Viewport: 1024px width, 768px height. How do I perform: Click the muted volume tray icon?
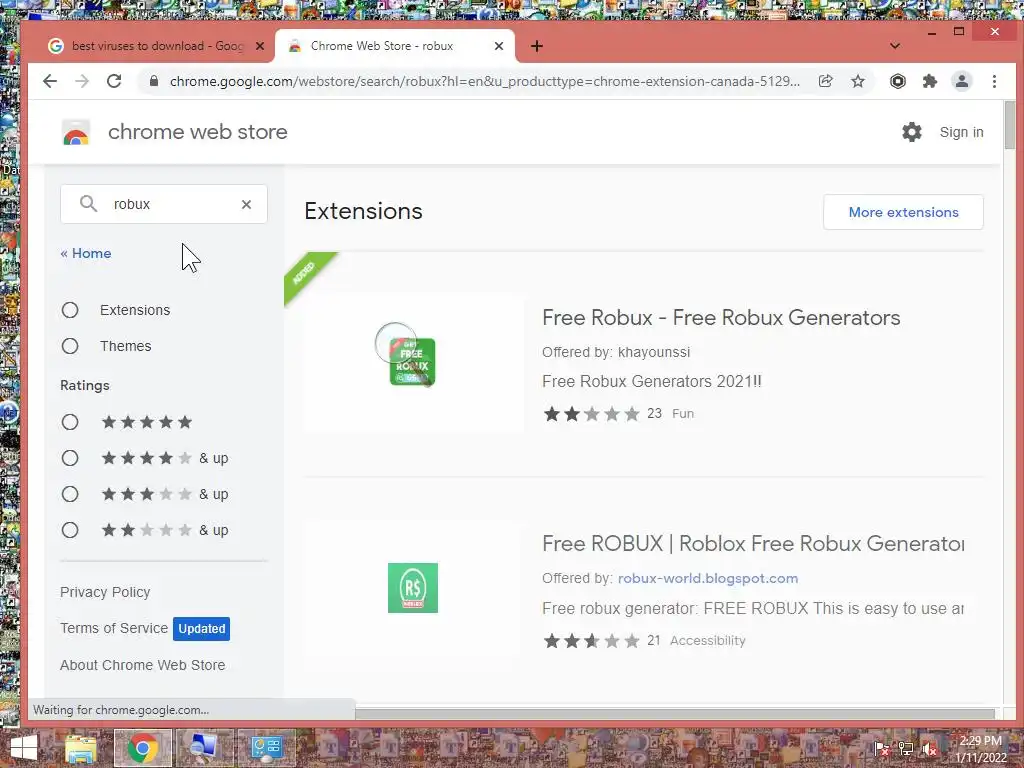pos(930,750)
